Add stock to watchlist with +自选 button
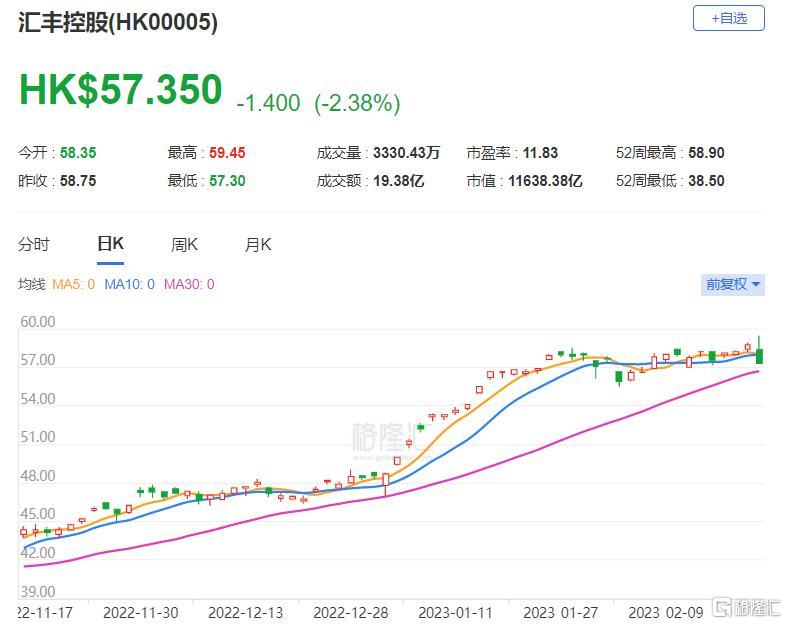Image resolution: width=787 pixels, height=624 pixels. [729, 19]
